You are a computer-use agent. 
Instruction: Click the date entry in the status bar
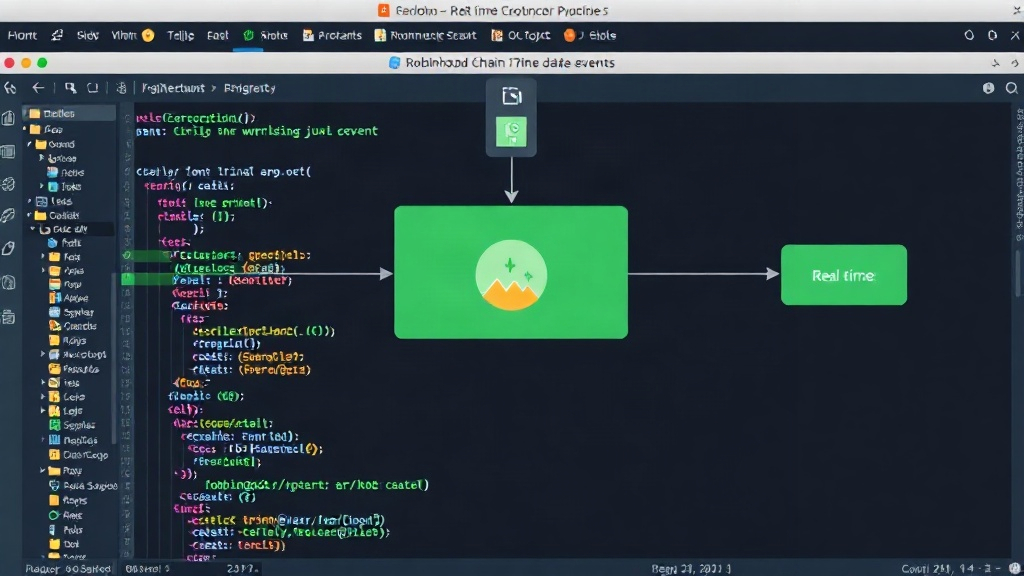(691, 569)
